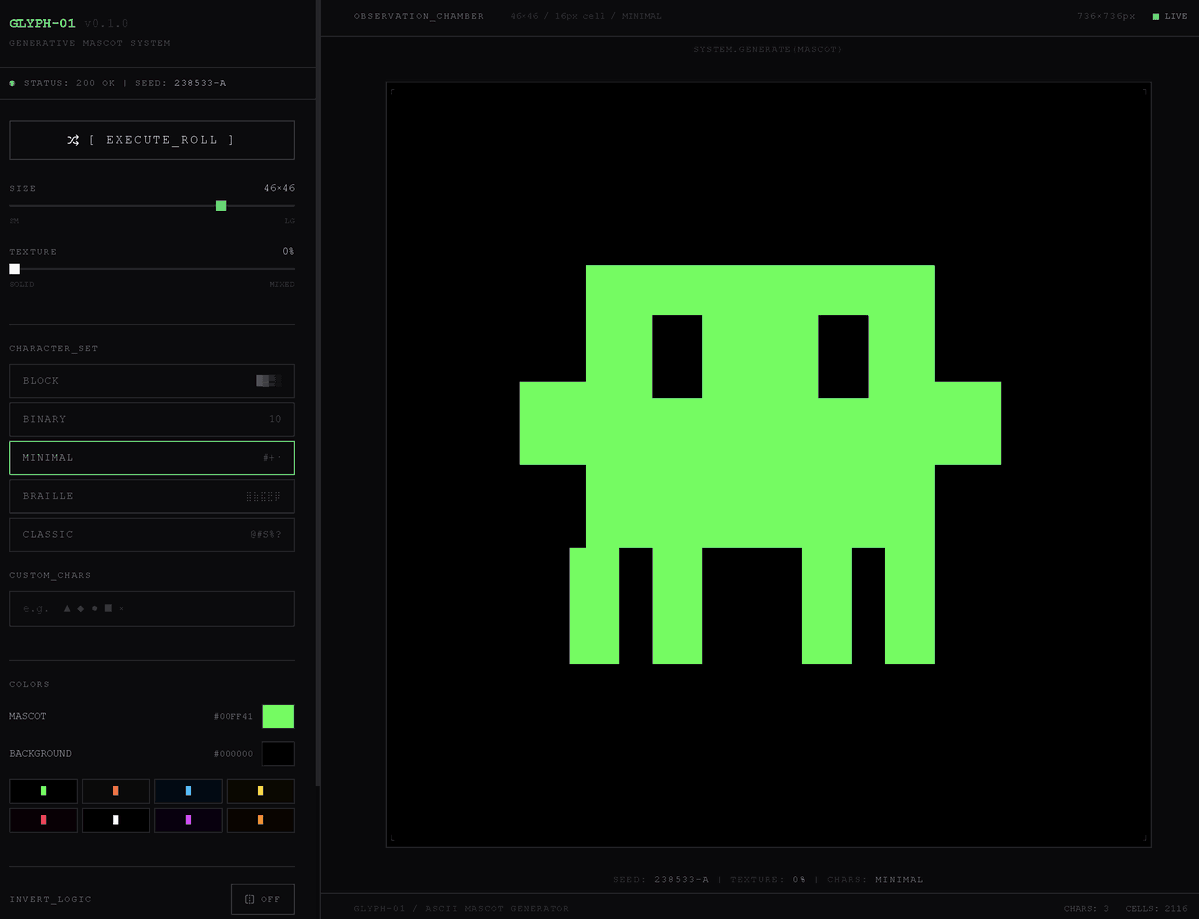Screen dimensions: 1199x919
Task: Click the sidebar scrollbar
Action: tap(318, 393)
